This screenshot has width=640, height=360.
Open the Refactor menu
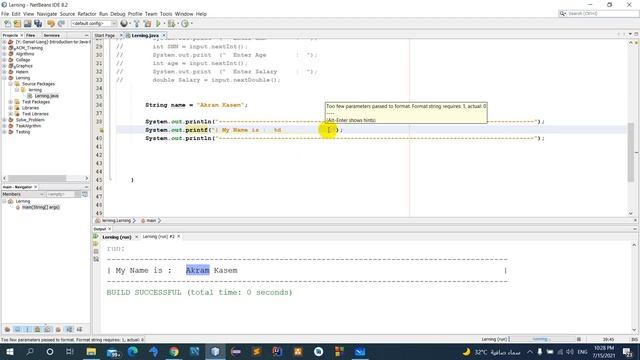point(87,14)
